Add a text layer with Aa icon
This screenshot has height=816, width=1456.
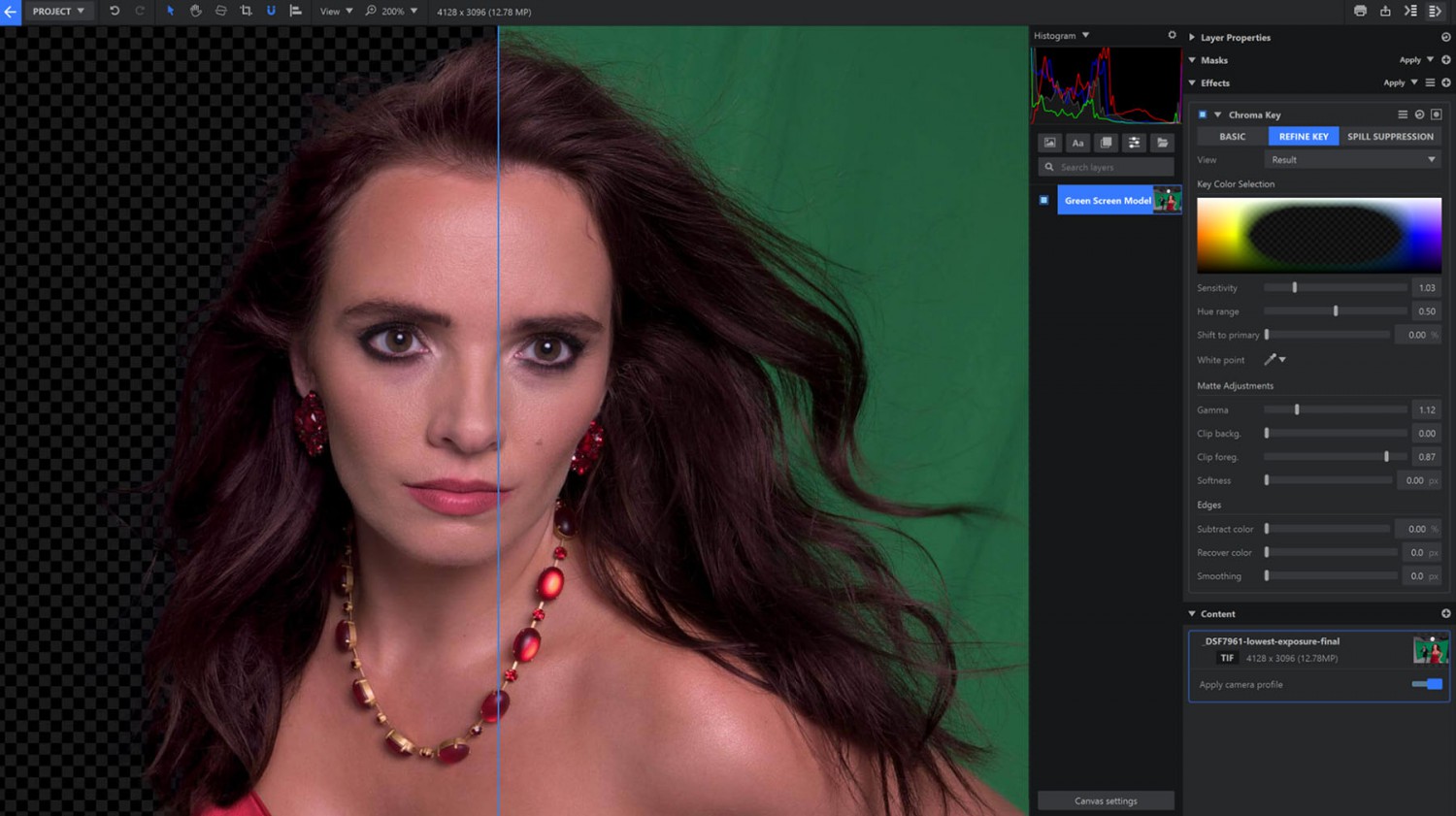click(1077, 143)
